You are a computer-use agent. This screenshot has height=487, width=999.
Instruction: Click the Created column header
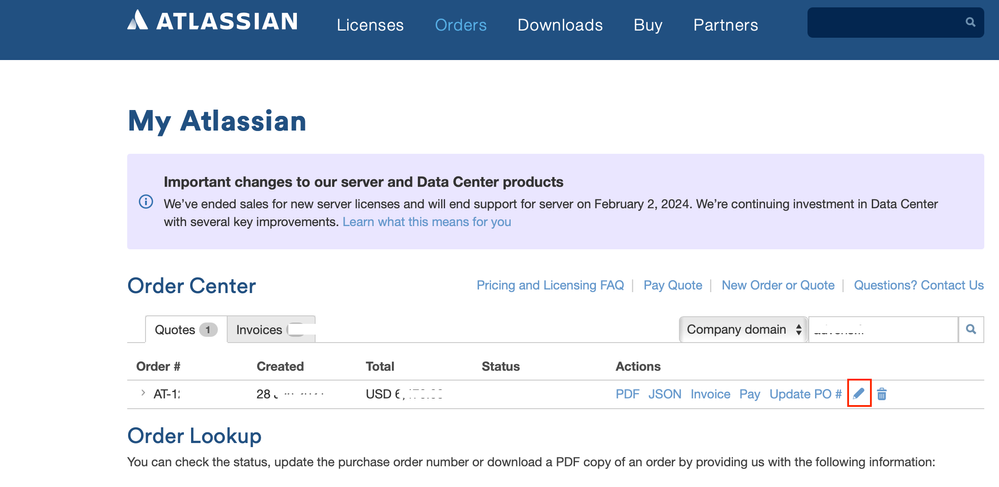(x=280, y=367)
